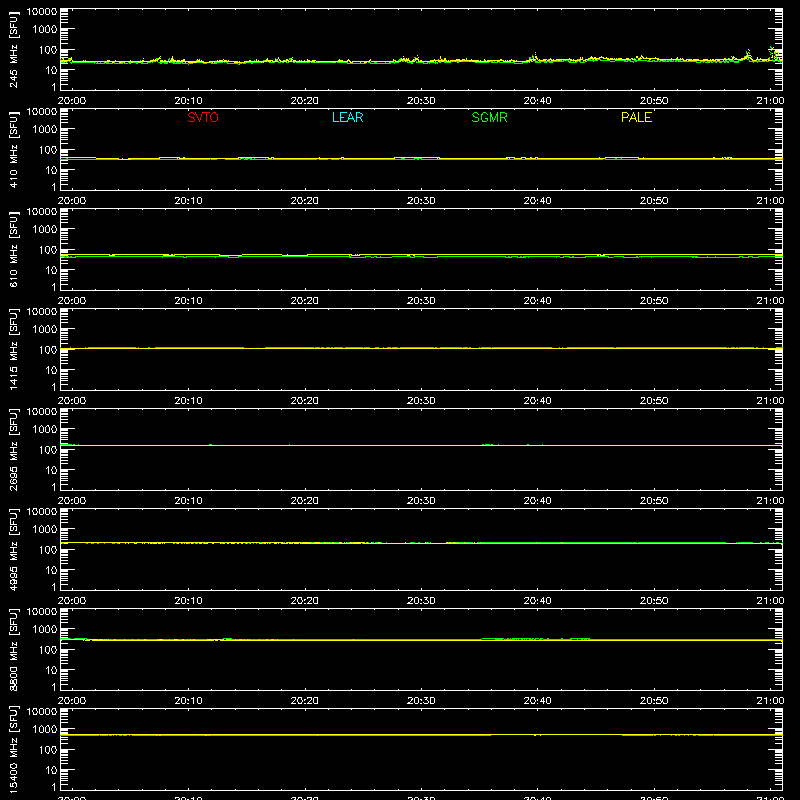The height and width of the screenshot is (800, 800).
Task: Click the 245 MHz panel's 20:40 time label
Action: click(x=537, y=101)
